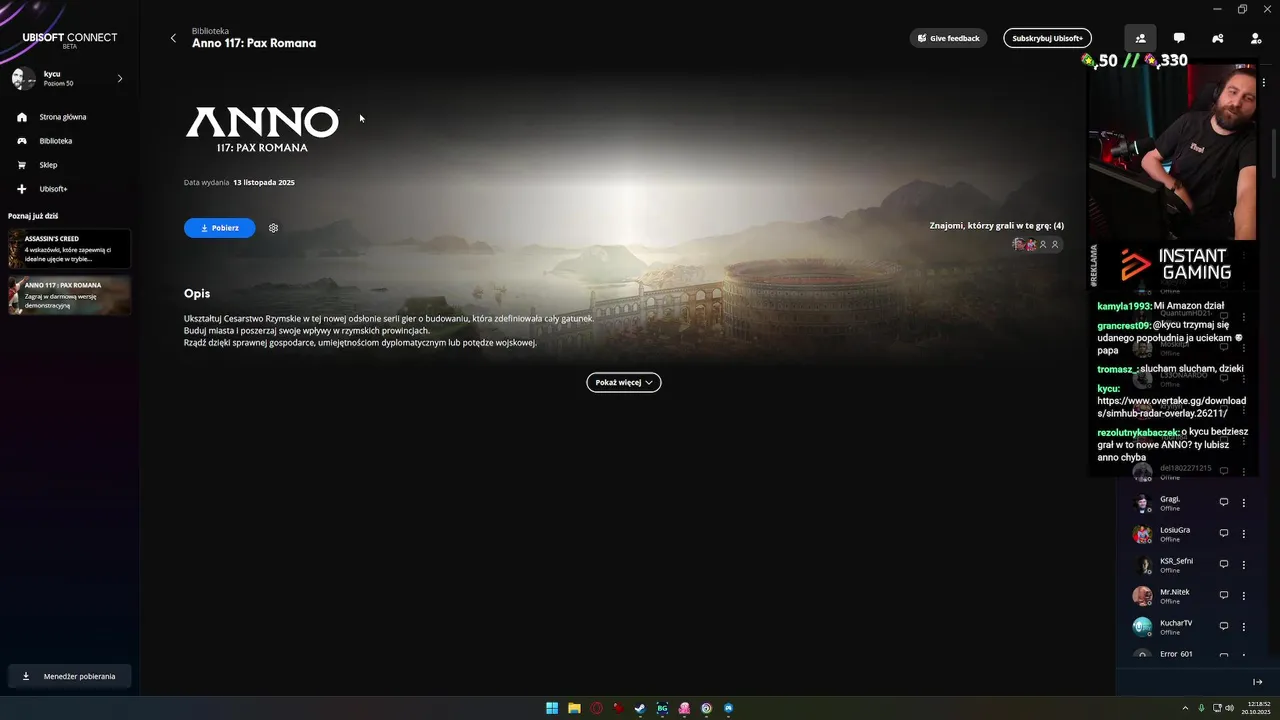The image size is (1280, 720).
Task: Expand the kycu profile chevron
Action: [x=120, y=78]
